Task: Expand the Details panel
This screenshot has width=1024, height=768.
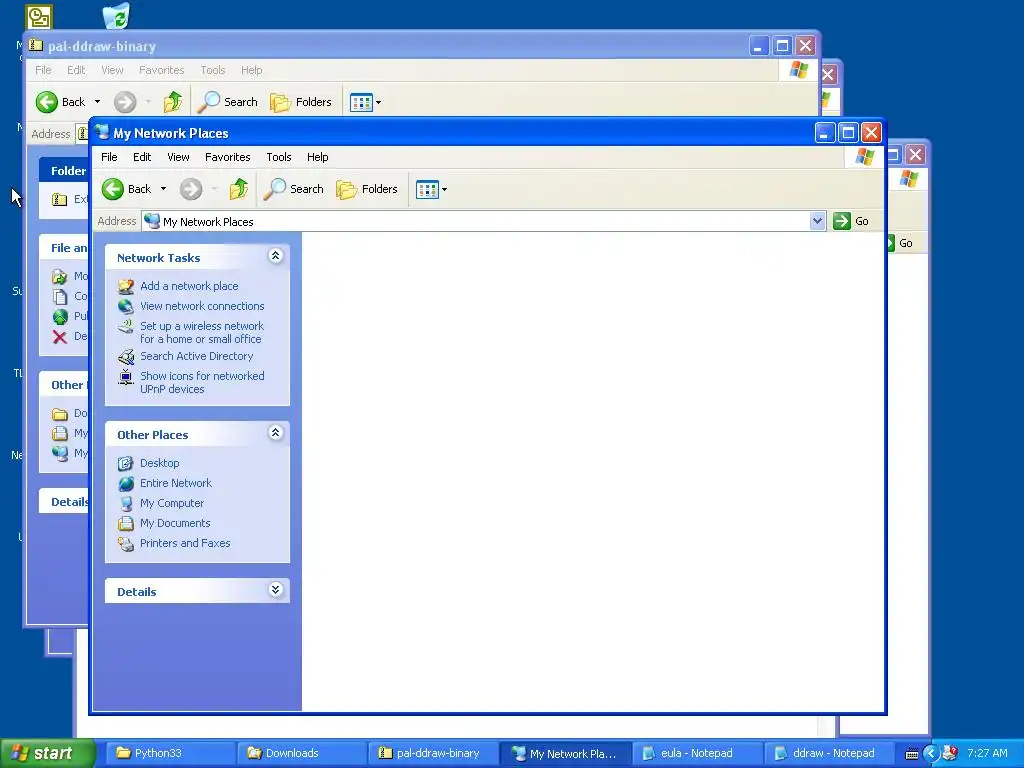Action: click(276, 590)
